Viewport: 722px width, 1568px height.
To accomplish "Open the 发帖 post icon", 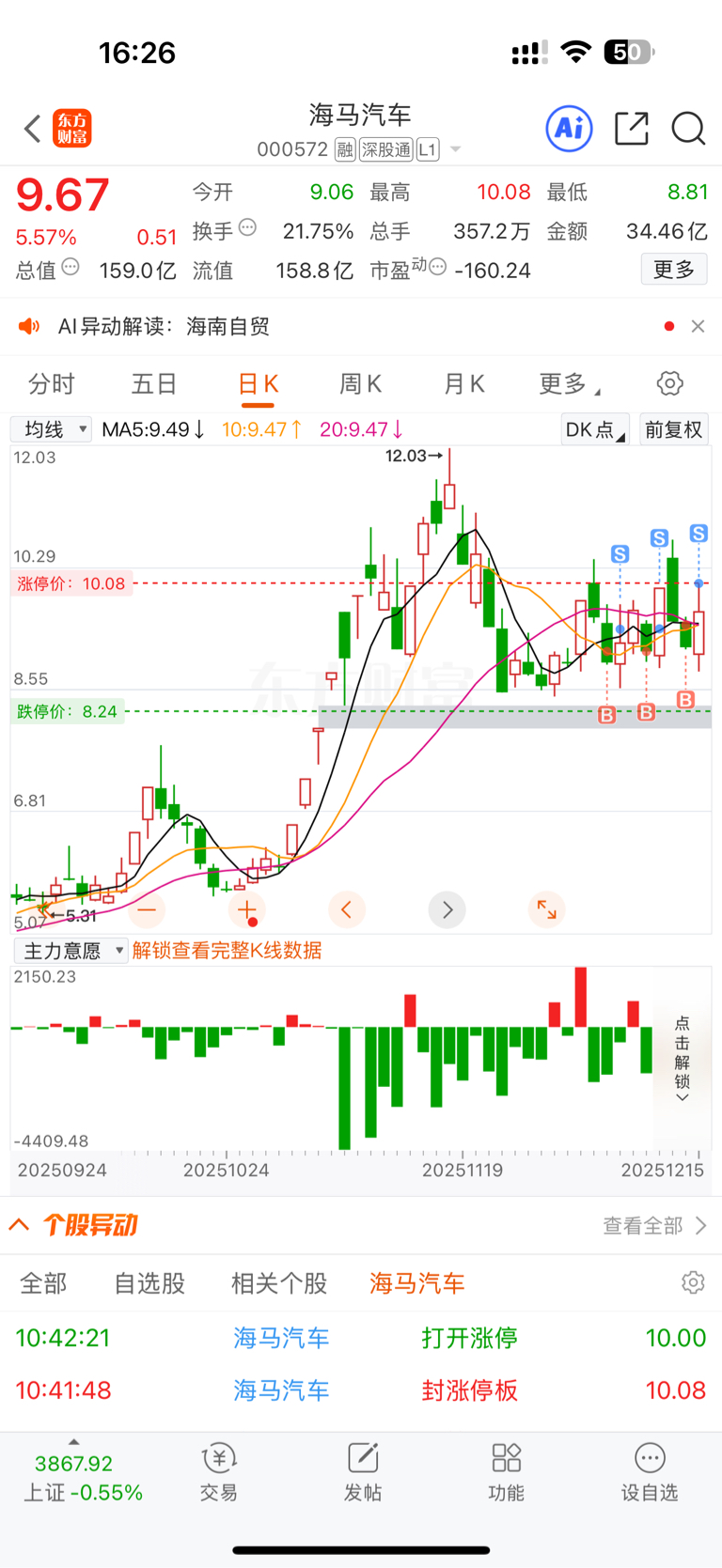I will point(363,1473).
